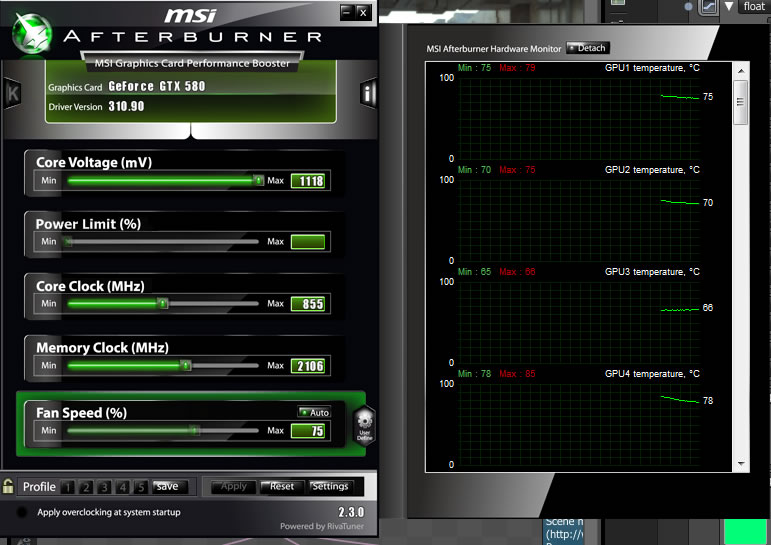Click the Core Clock slider handle
This screenshot has height=545, width=771.
pyautogui.click(x=163, y=303)
